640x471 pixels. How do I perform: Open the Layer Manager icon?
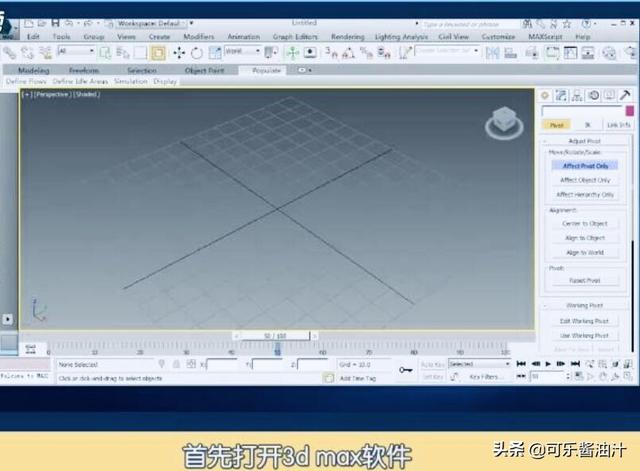click(x=531, y=53)
